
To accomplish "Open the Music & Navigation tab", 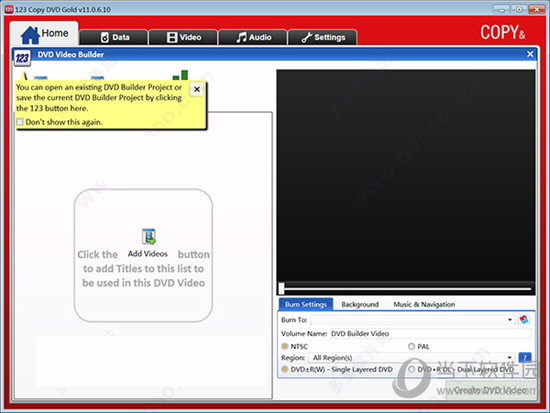I will point(424,304).
